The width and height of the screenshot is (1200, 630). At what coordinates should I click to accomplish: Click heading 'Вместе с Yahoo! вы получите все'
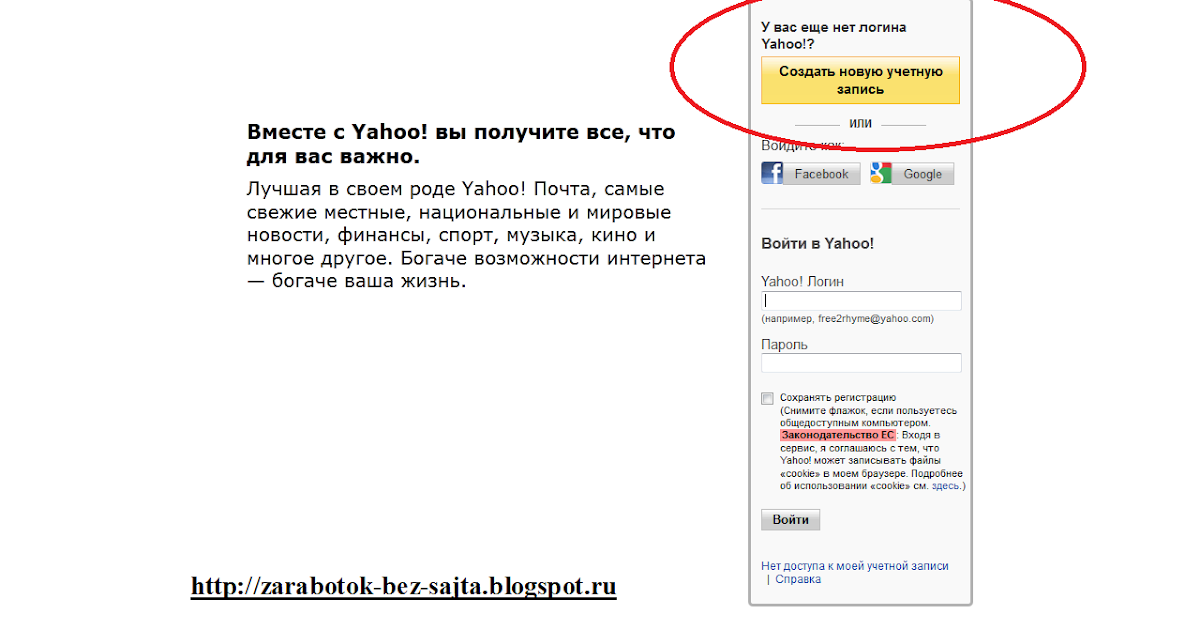[461, 144]
